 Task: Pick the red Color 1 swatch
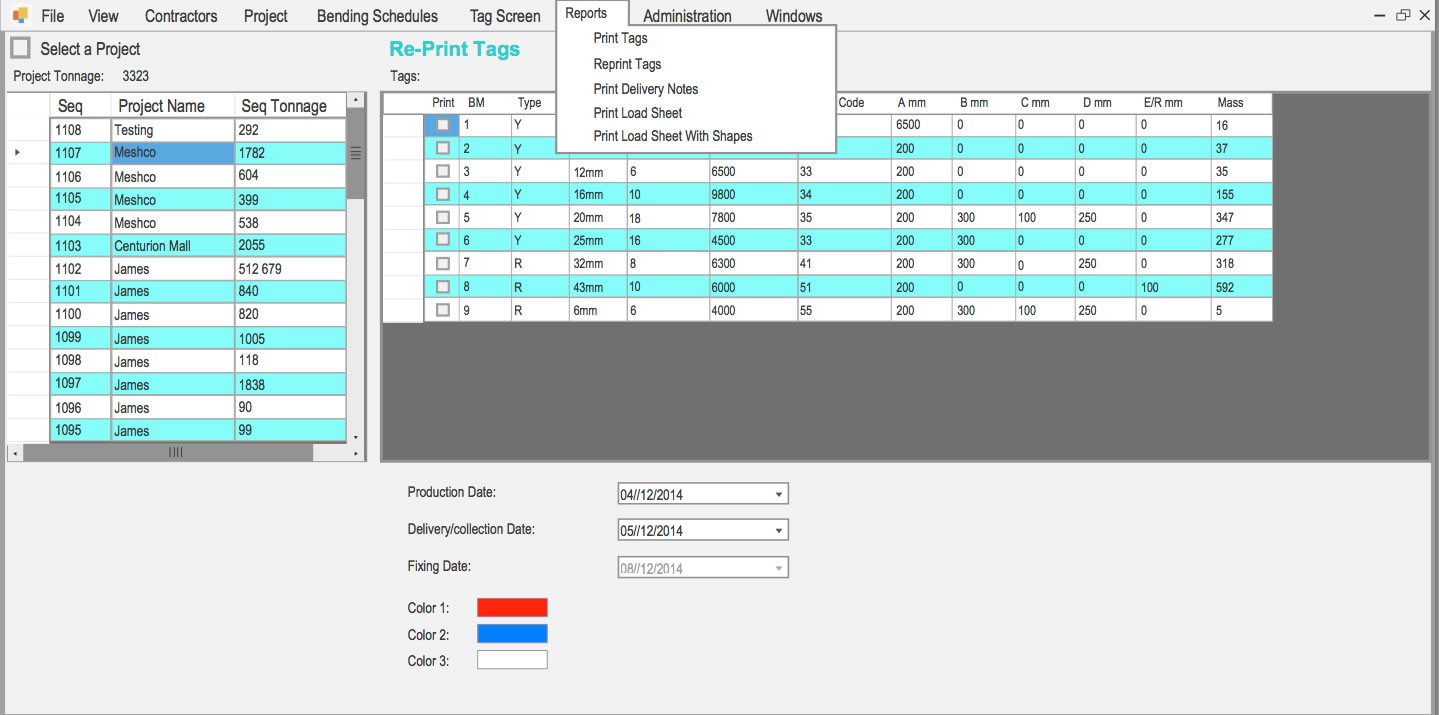click(512, 607)
